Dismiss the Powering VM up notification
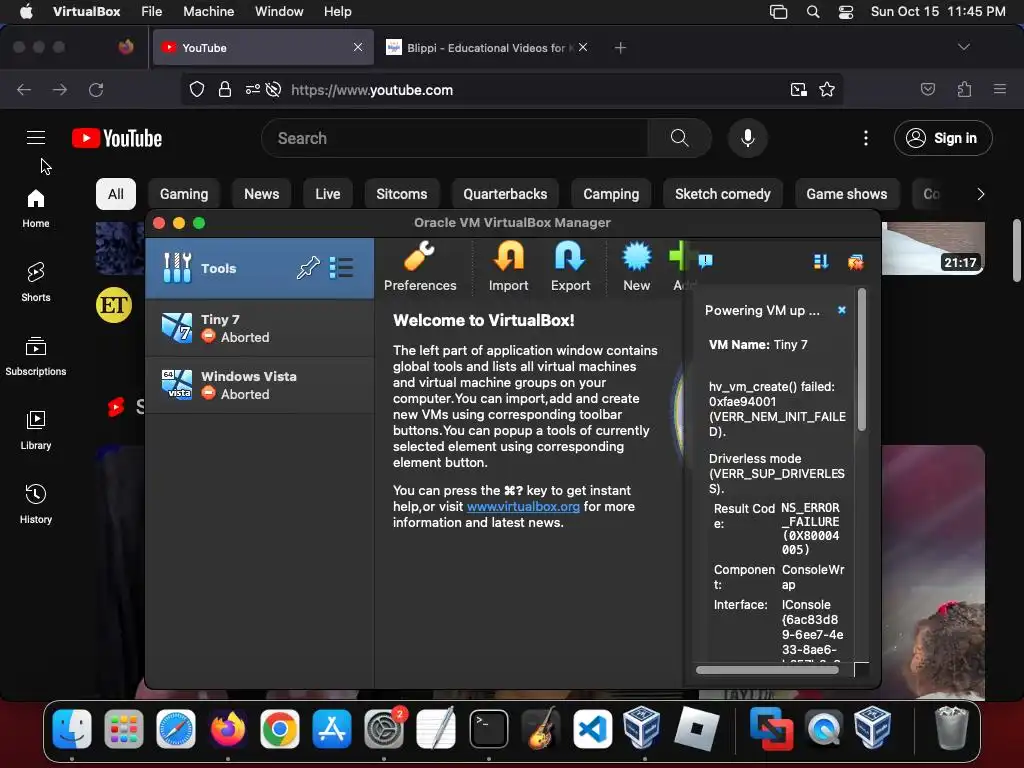Image resolution: width=1024 pixels, height=768 pixels. point(842,310)
